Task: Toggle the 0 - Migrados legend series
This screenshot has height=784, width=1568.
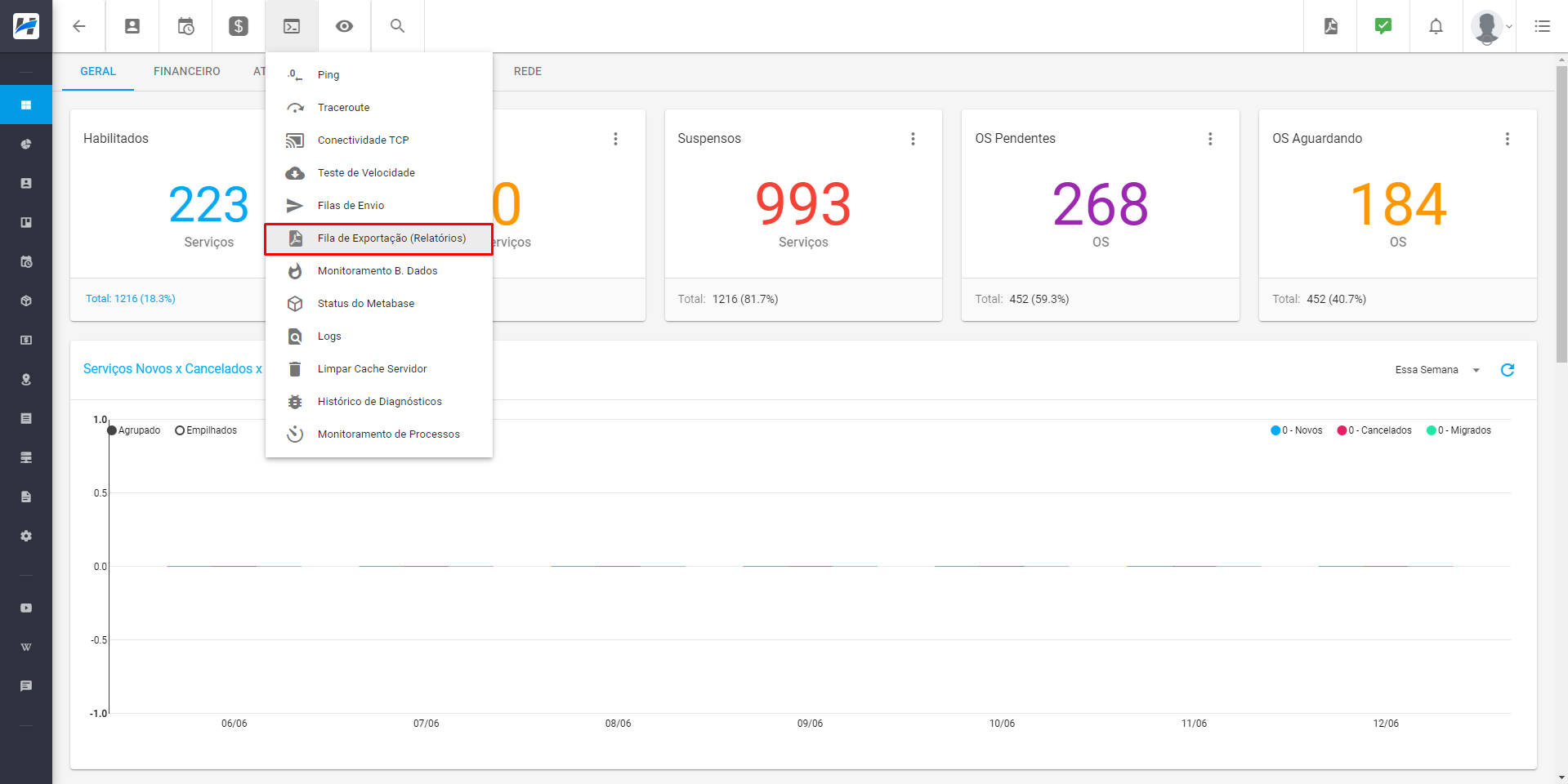Action: [1459, 430]
